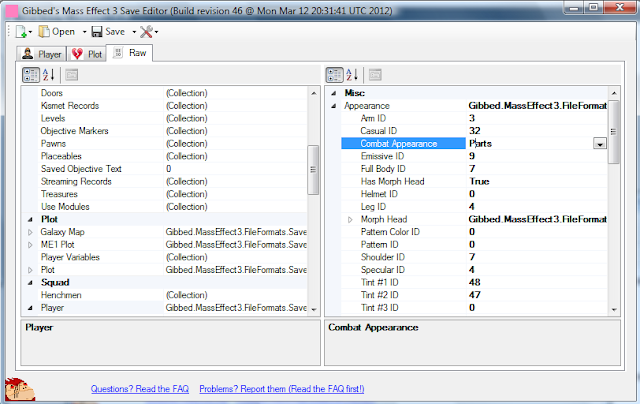Switch to the Player tab
The image size is (640, 404).
tap(42, 54)
